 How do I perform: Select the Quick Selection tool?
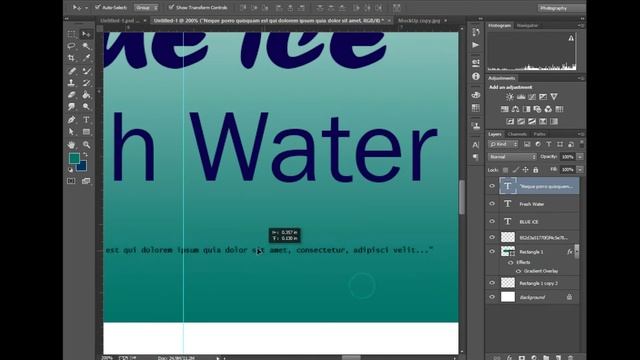86,46
